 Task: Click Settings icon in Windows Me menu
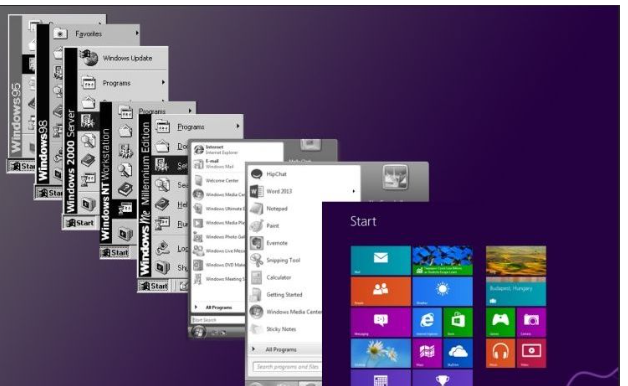coord(162,165)
